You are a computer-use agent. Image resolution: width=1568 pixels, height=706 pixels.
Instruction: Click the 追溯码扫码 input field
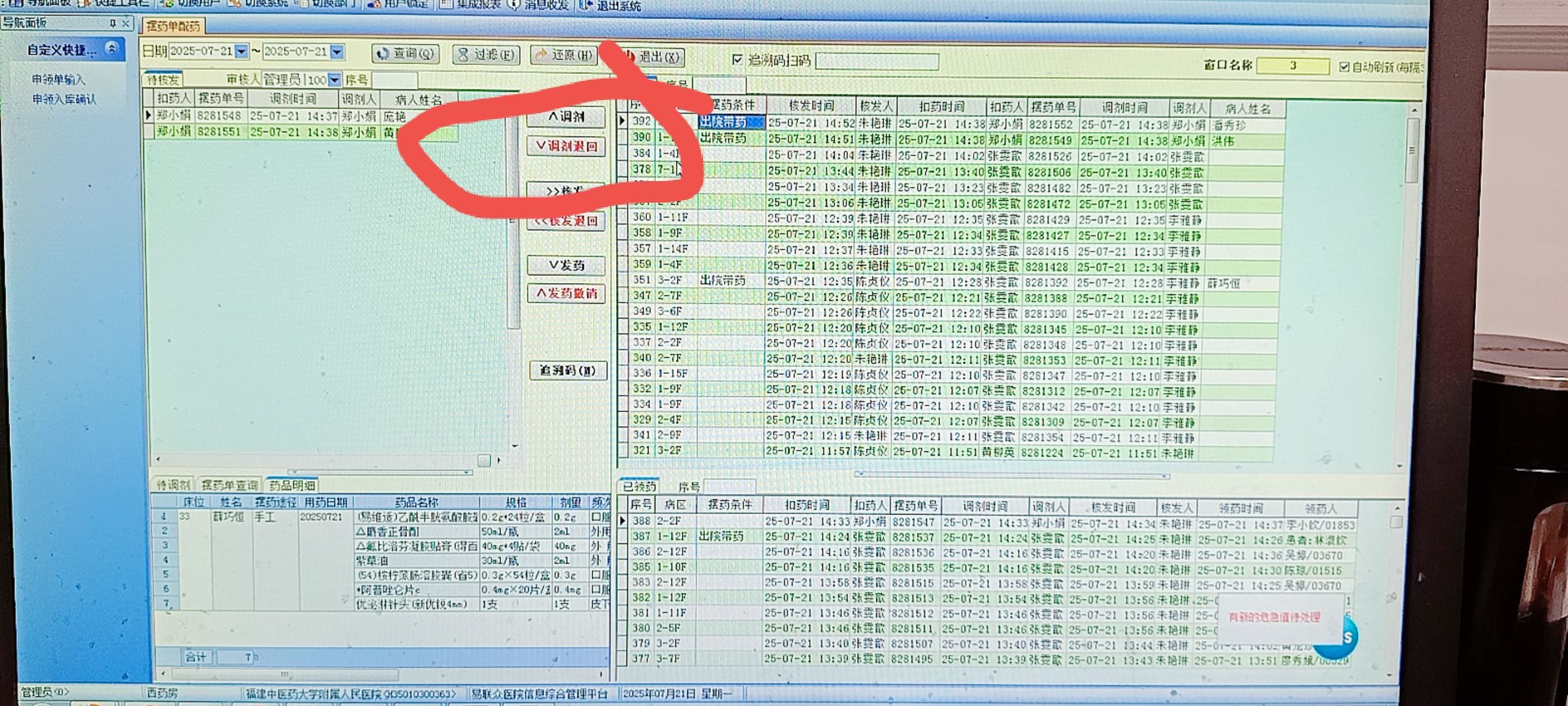[x=876, y=62]
